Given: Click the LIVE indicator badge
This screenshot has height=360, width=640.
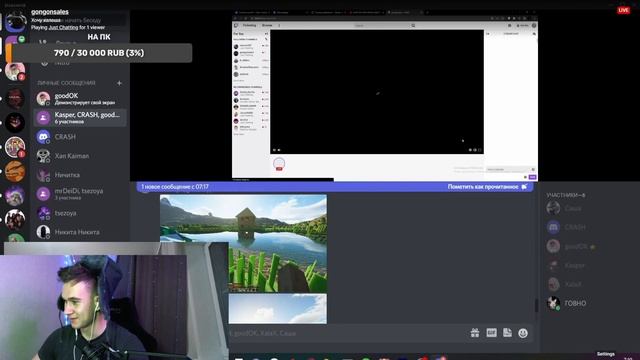Looking at the screenshot, I should 623,10.
